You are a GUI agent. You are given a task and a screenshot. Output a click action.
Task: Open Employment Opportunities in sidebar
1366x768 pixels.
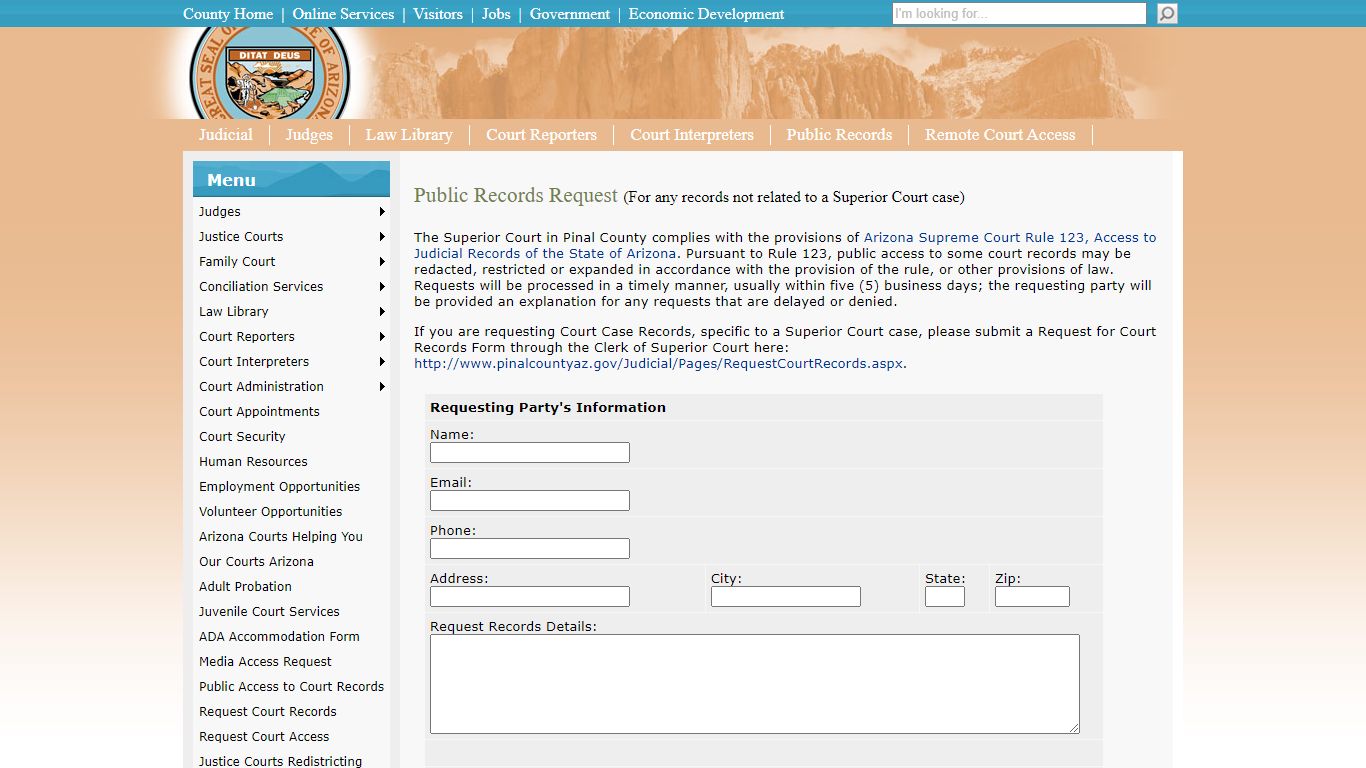point(279,487)
